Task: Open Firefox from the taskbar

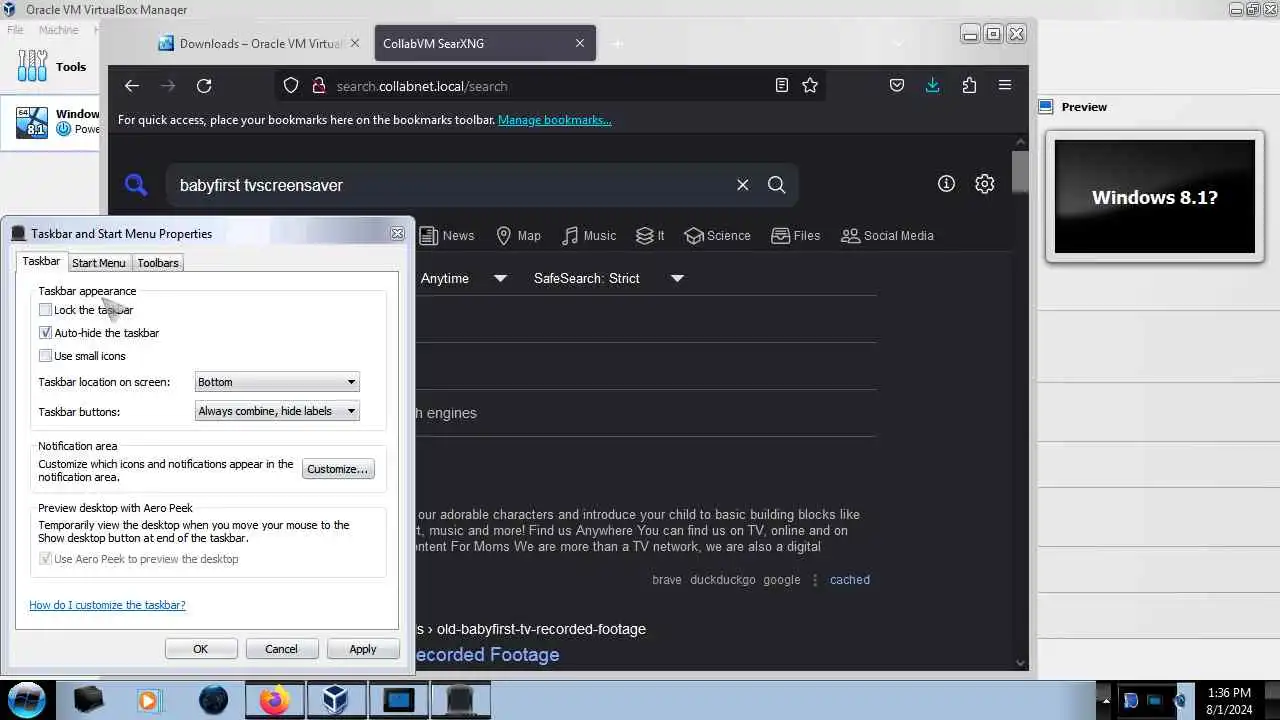Action: pyautogui.click(x=274, y=700)
